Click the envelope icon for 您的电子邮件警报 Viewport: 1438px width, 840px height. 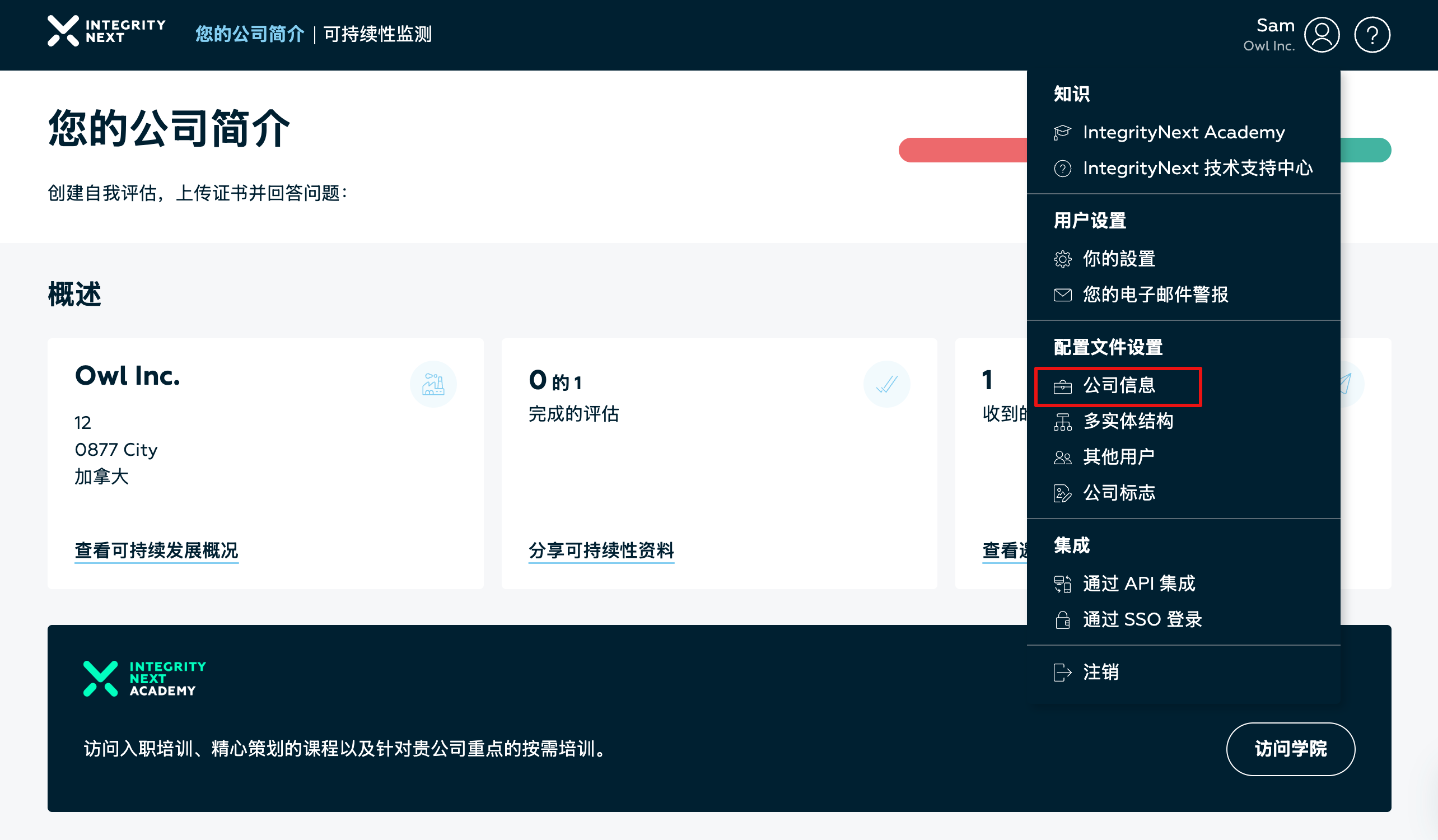point(1062,295)
